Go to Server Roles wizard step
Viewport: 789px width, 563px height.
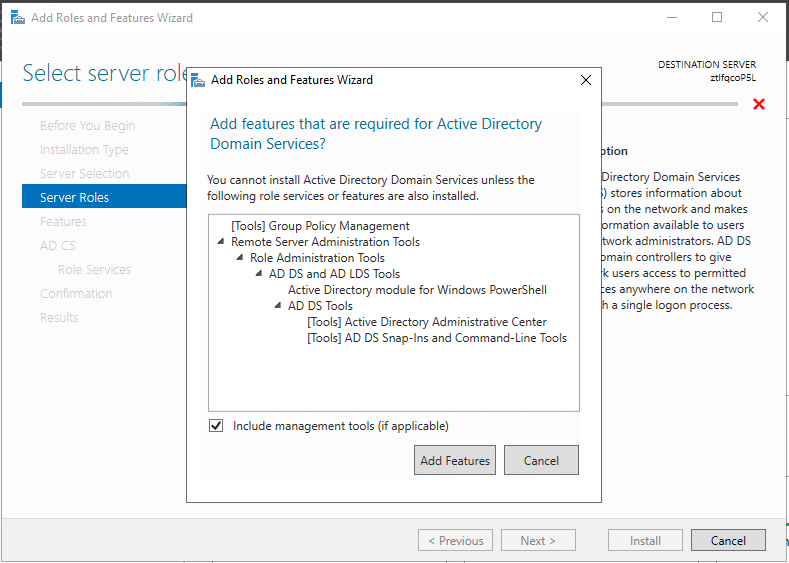pos(75,198)
